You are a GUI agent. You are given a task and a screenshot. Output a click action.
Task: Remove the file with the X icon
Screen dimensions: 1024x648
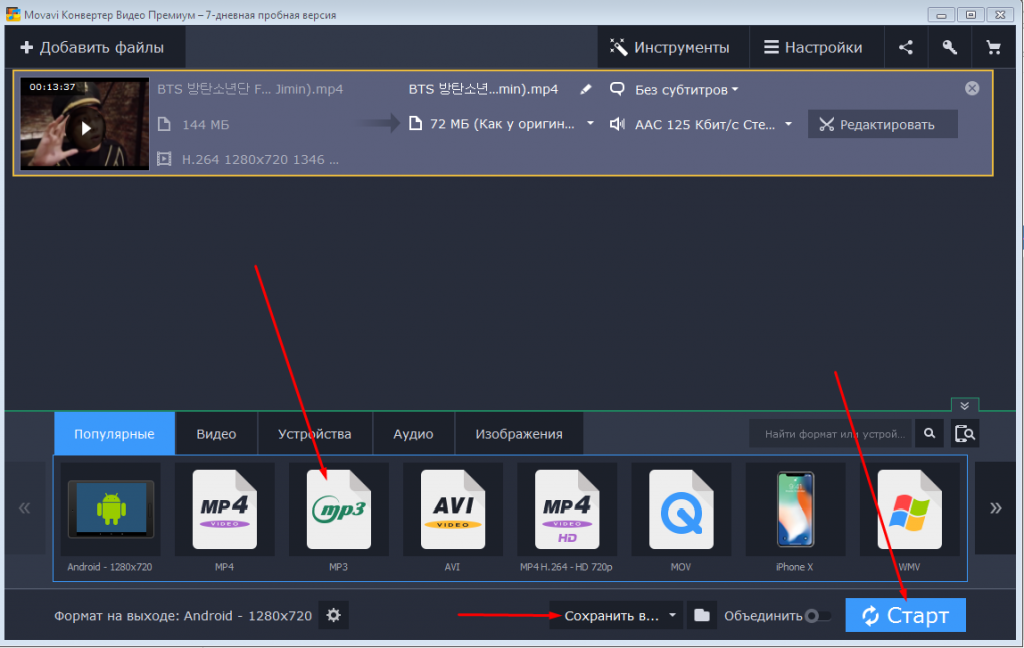tap(972, 88)
